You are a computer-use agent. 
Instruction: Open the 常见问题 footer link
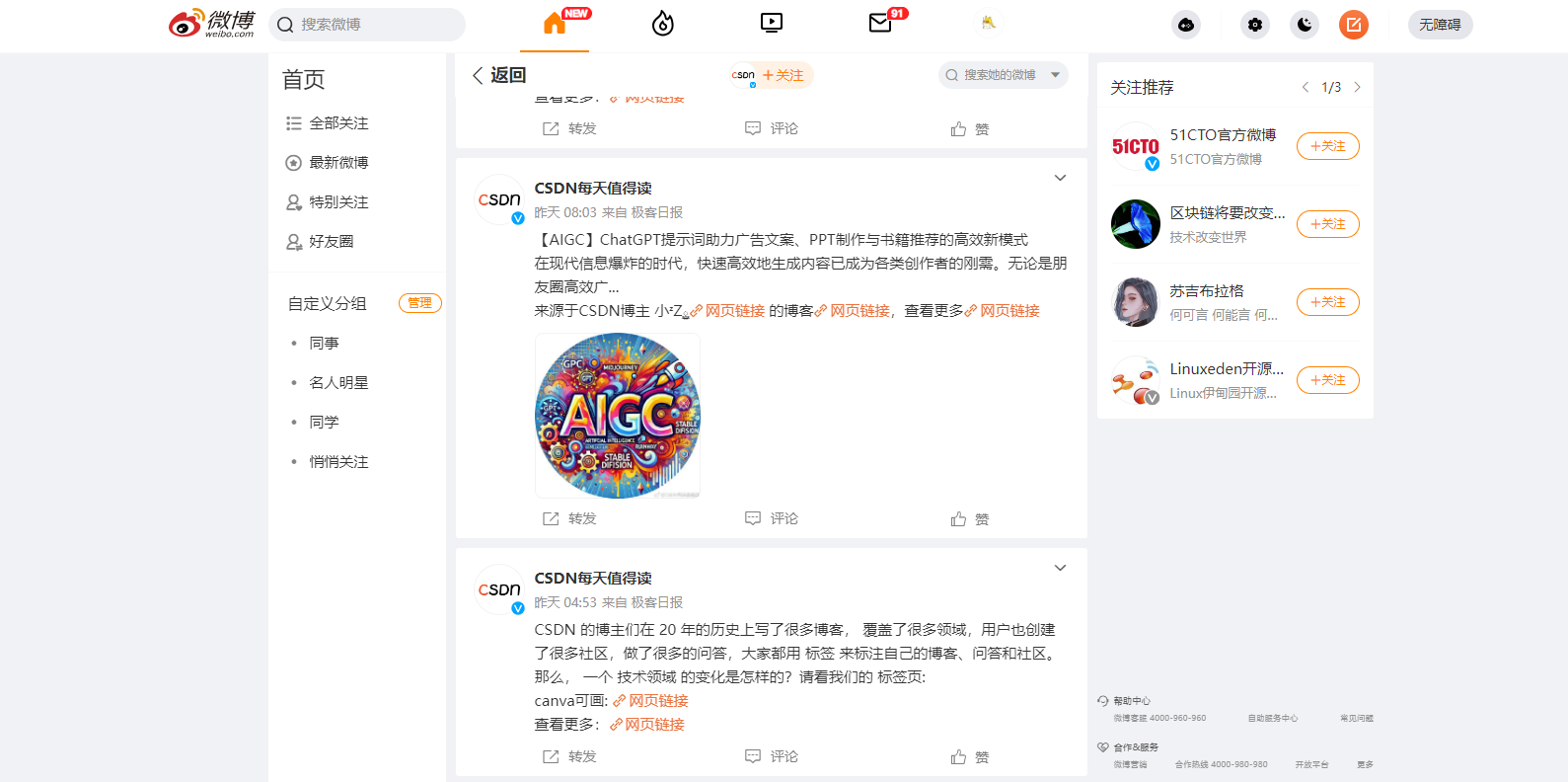tap(1357, 718)
